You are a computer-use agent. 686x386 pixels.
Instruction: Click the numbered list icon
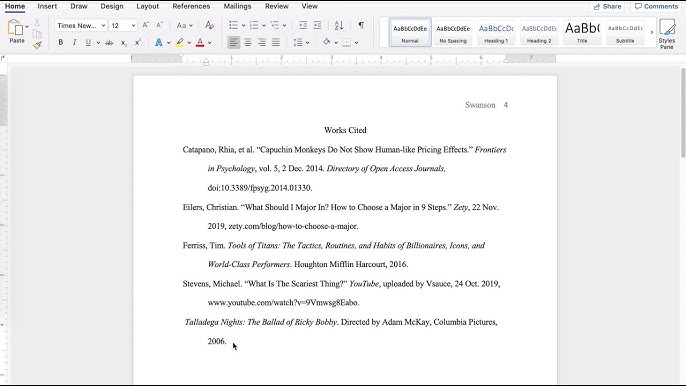[x=254, y=25]
